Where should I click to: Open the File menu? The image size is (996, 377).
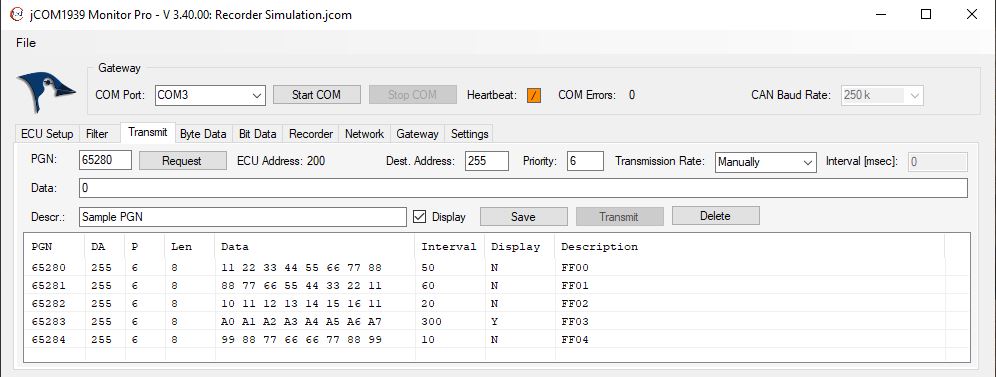(26, 43)
